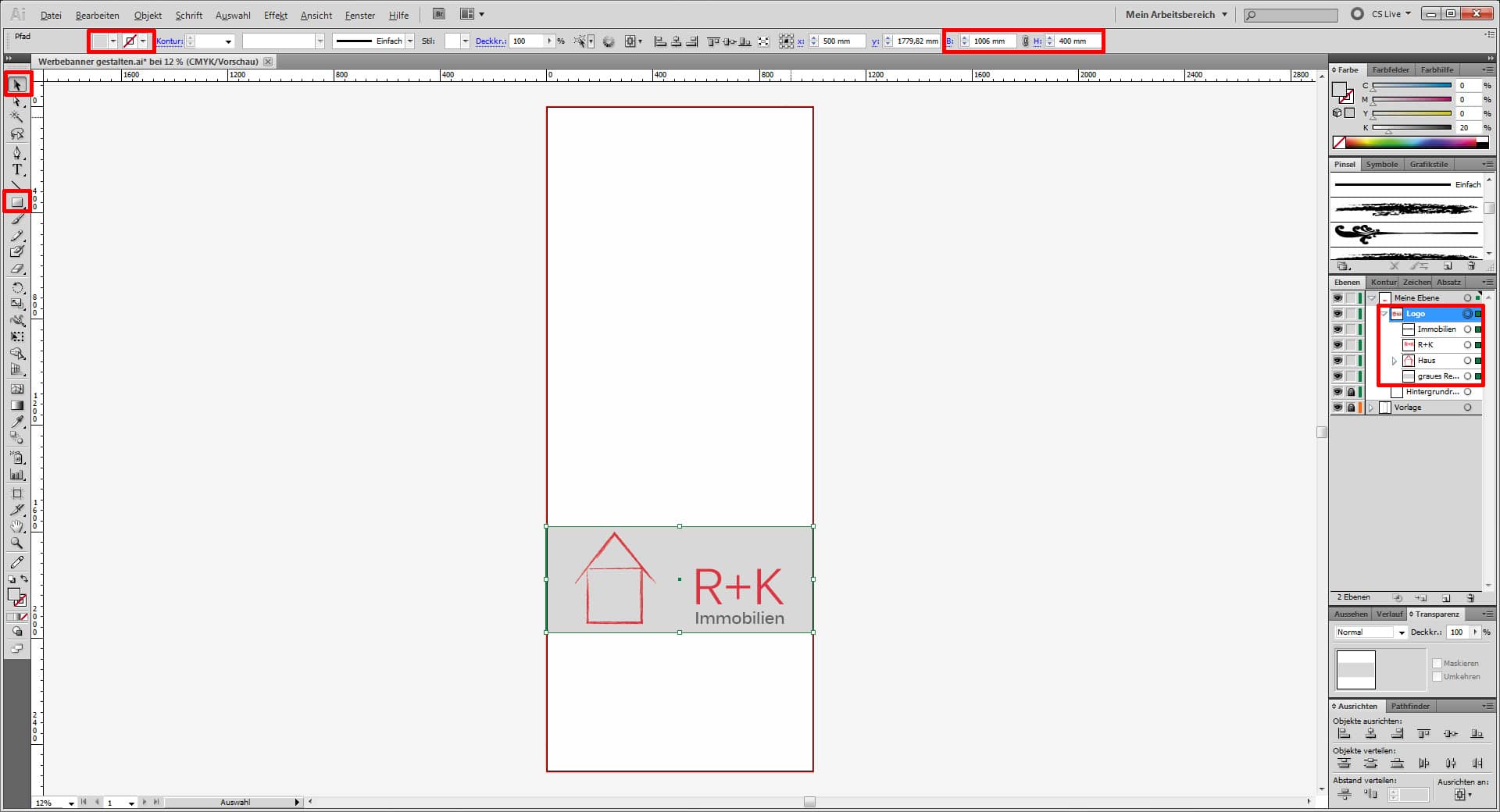Select the Pen tool
The width and height of the screenshot is (1500, 812).
(x=17, y=152)
